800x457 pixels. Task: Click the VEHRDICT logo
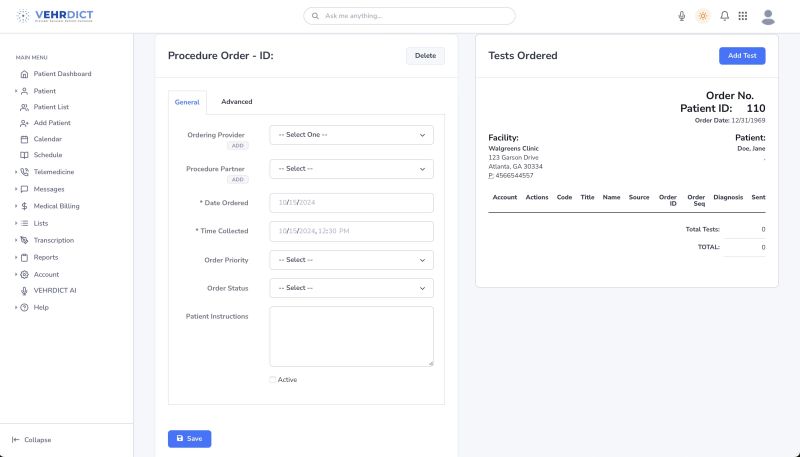tap(55, 16)
